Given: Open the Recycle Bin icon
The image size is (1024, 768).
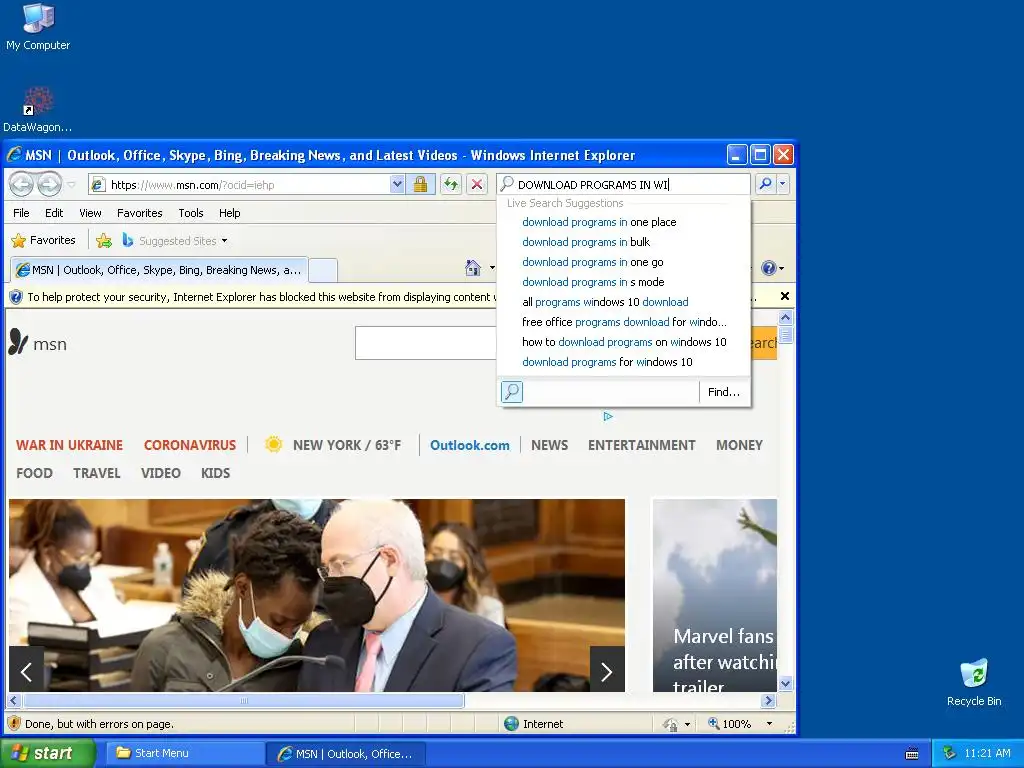Looking at the screenshot, I should 974,682.
